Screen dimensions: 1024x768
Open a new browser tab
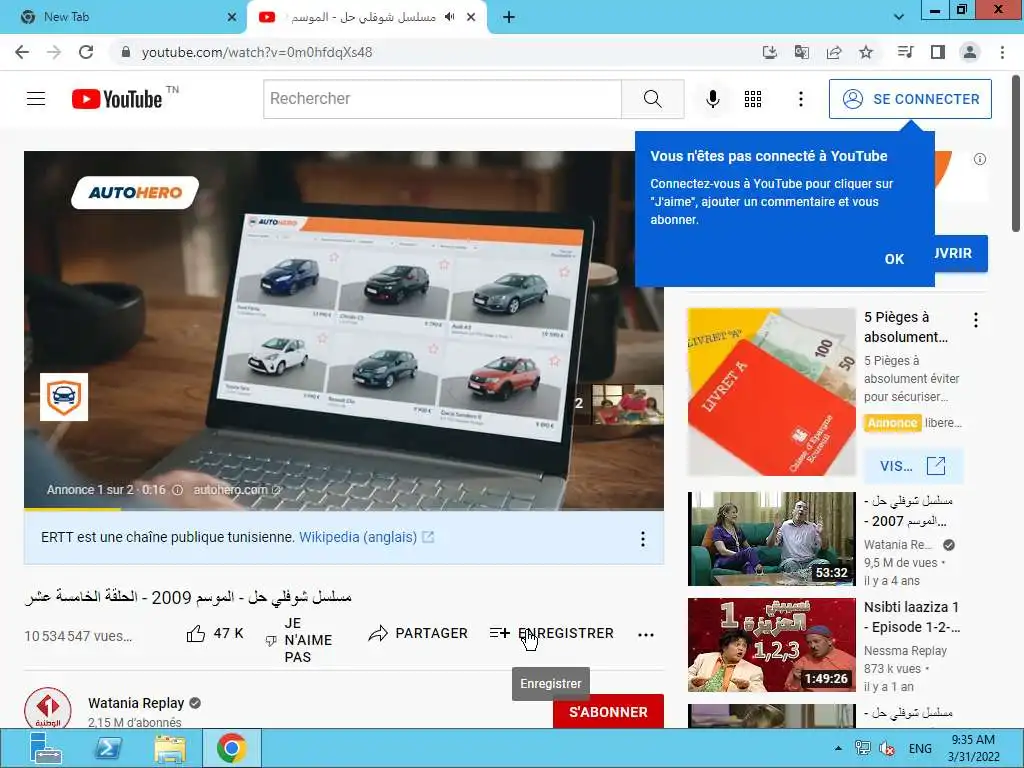click(x=509, y=17)
